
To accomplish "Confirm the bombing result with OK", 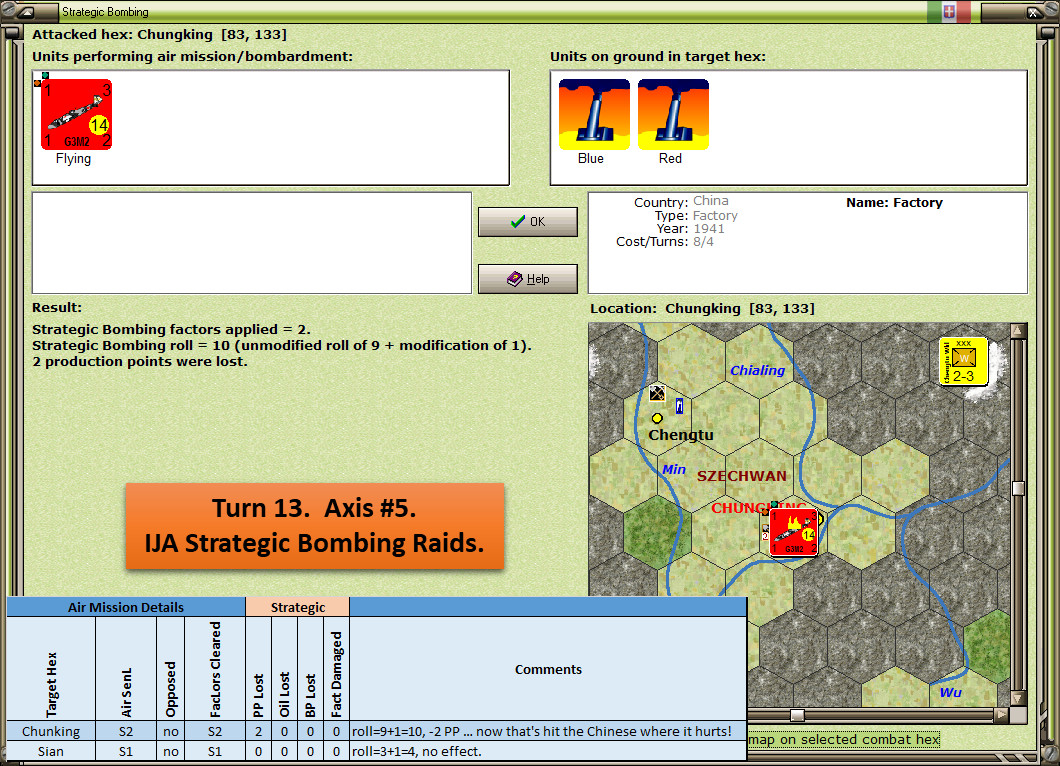I will tap(528, 222).
